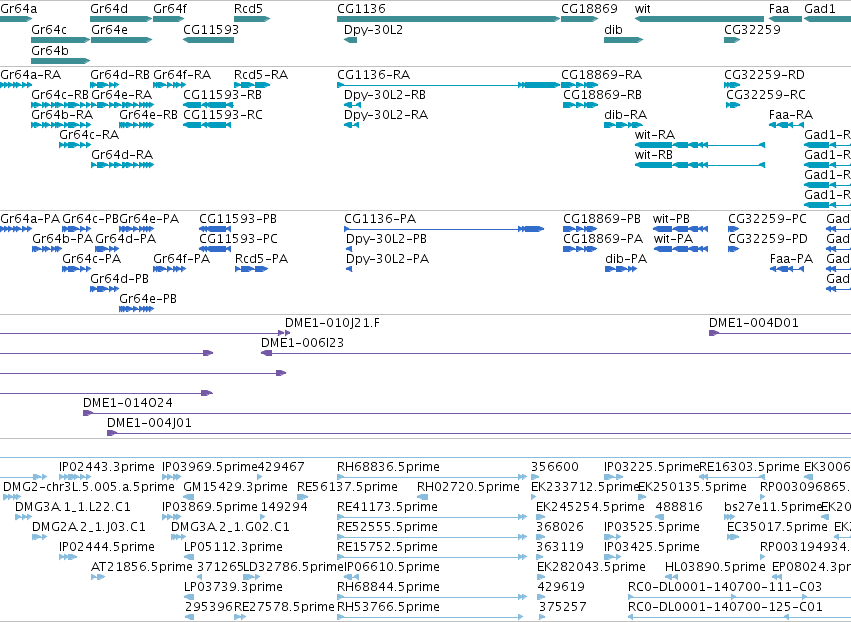This screenshot has width=851, height=622.
Task: Click protein Gr64f-PA
Action: (x=181, y=259)
